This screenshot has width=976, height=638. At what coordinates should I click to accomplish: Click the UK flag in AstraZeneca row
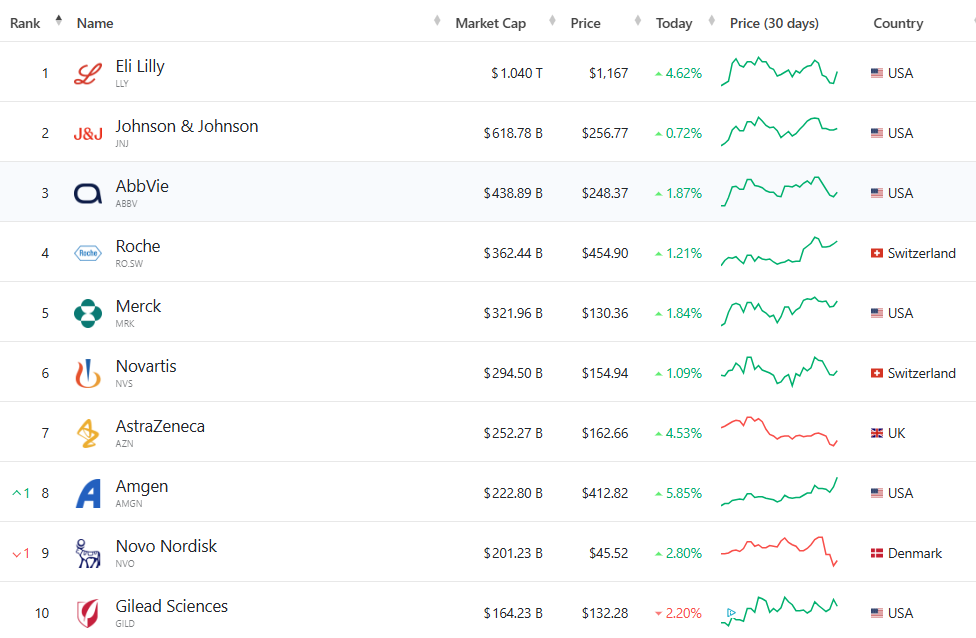click(876, 433)
